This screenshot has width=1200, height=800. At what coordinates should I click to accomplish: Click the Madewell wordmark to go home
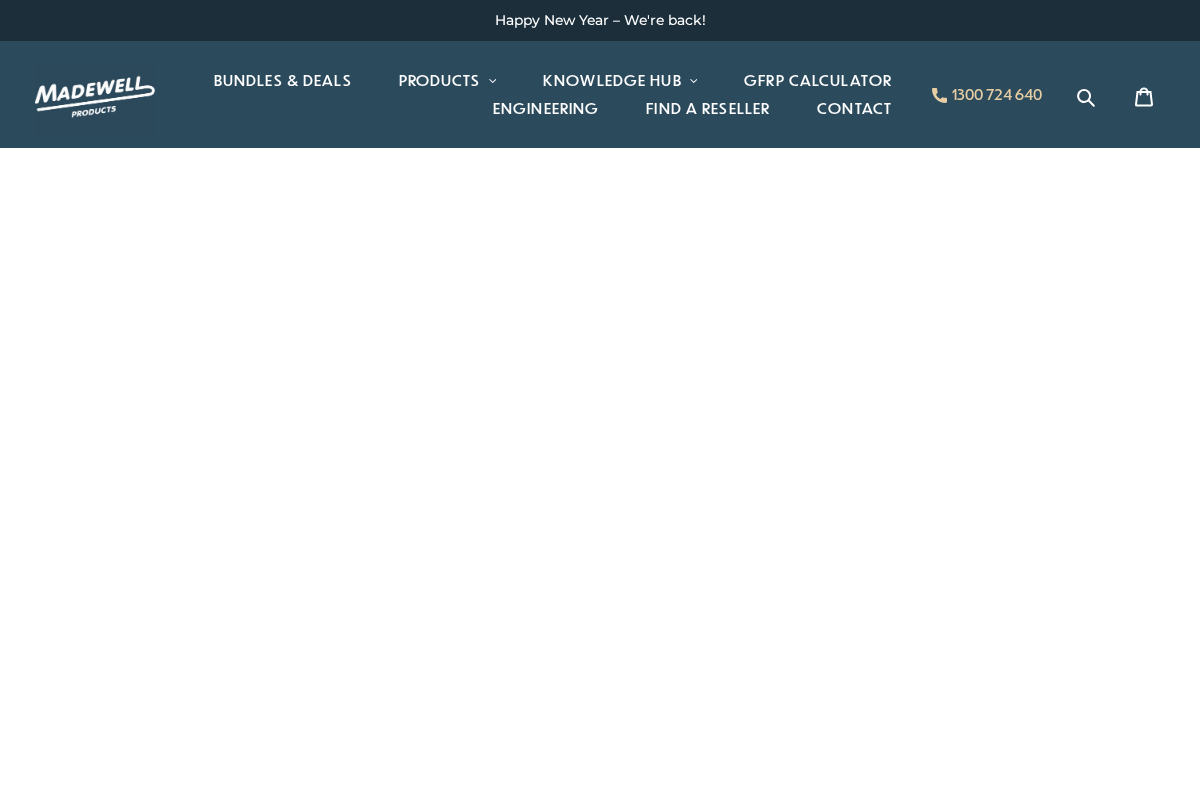coord(95,97)
